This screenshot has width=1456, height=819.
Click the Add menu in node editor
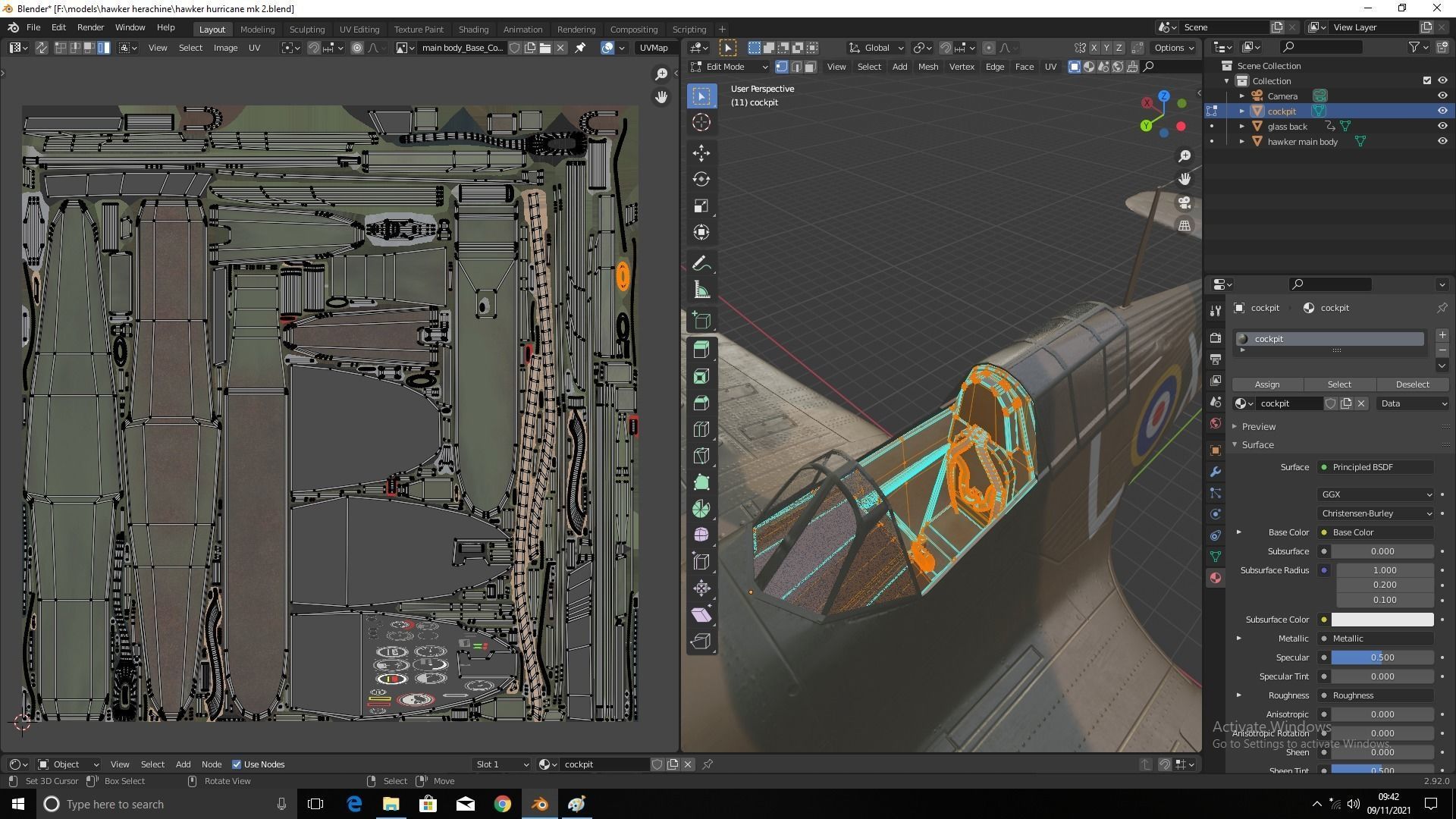click(x=183, y=764)
